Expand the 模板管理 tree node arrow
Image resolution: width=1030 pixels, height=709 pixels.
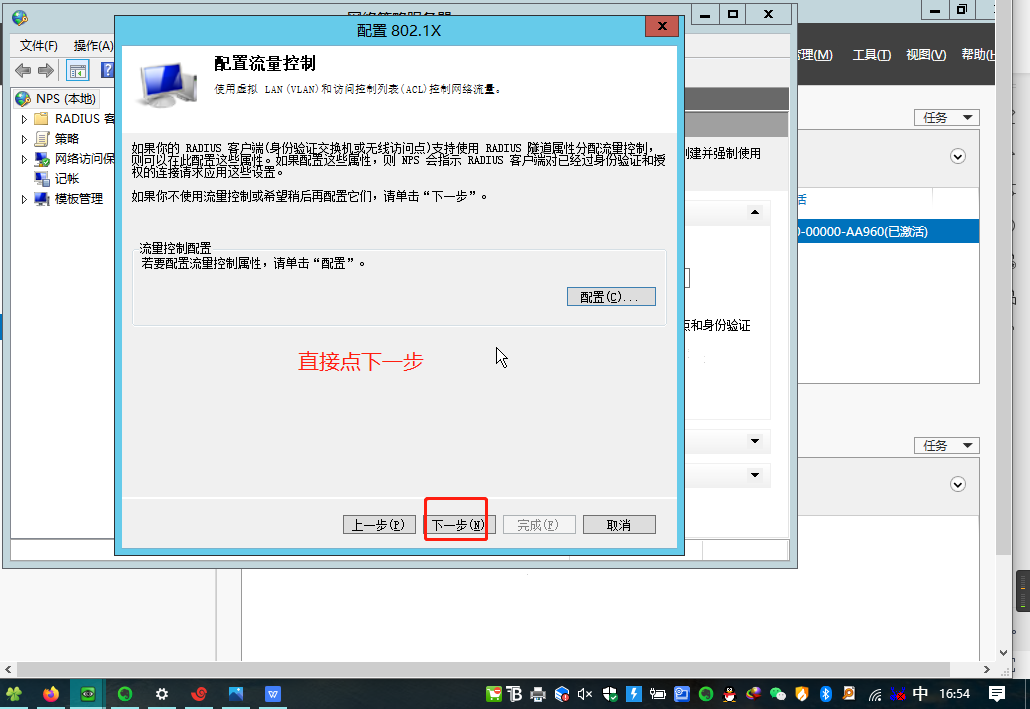(24, 198)
